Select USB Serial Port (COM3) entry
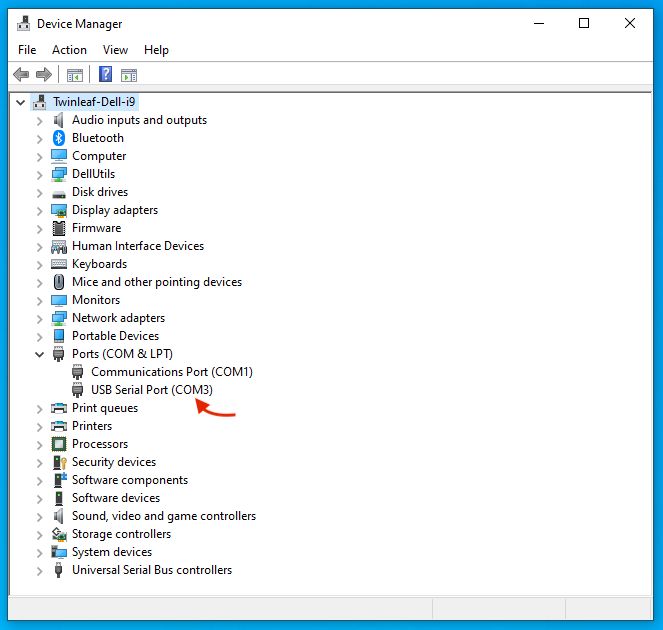663x630 pixels. coord(152,390)
